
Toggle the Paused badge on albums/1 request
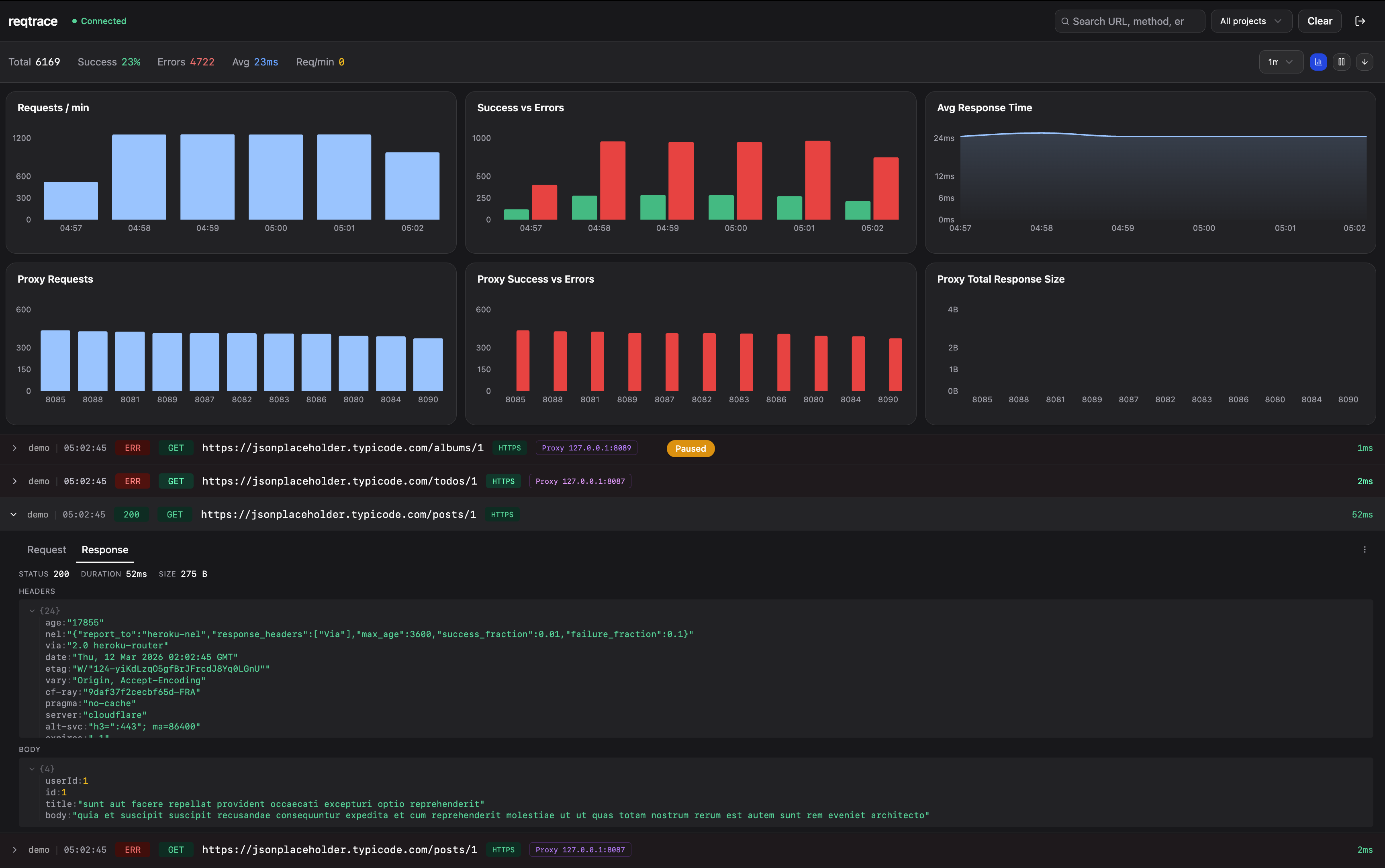tap(690, 448)
